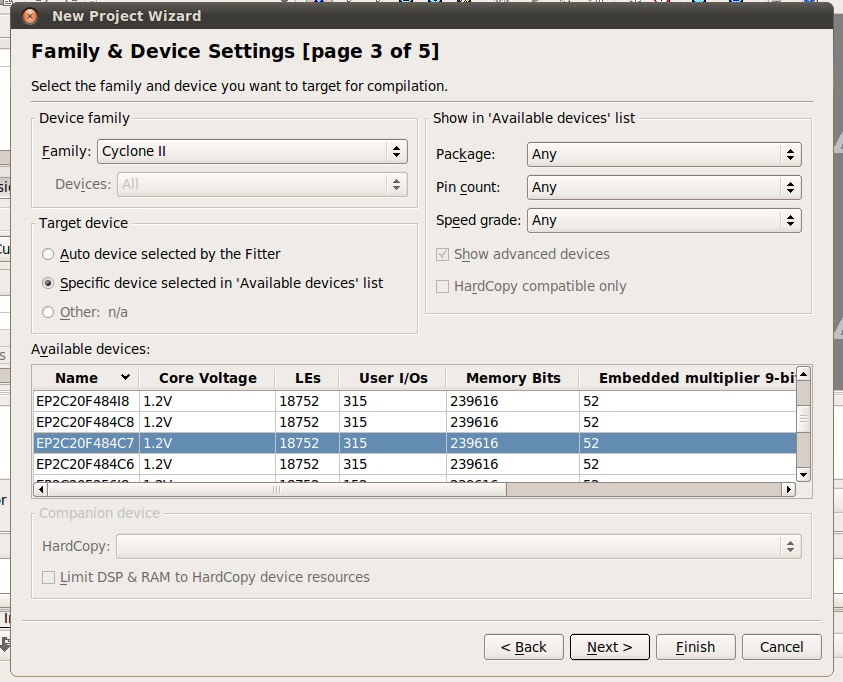Sort by the Memory Bits column header
This screenshot has width=843, height=682.
(x=513, y=378)
